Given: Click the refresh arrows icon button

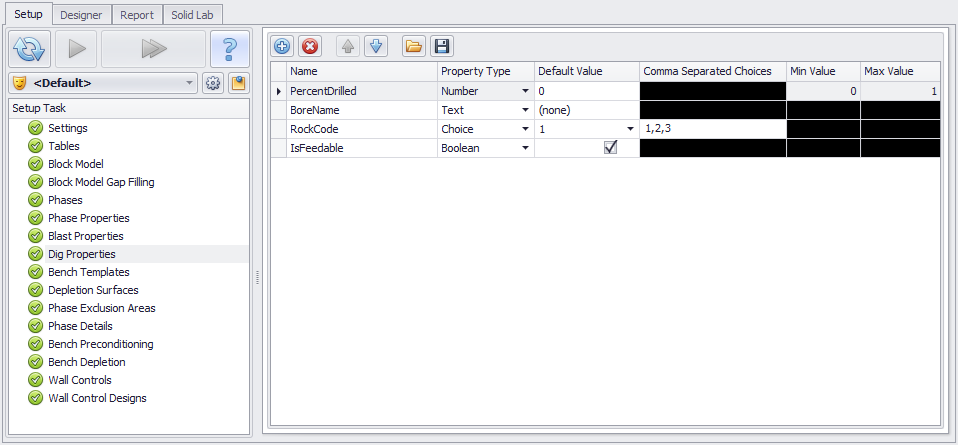Looking at the screenshot, I should pyautogui.click(x=29, y=49).
